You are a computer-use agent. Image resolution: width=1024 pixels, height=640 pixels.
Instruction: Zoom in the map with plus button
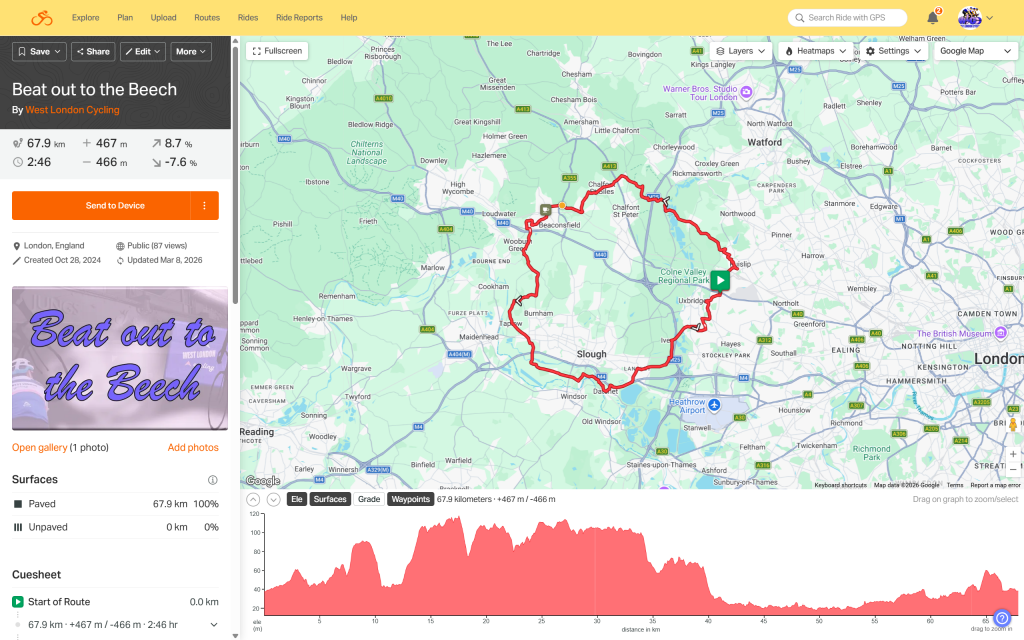click(x=1013, y=453)
